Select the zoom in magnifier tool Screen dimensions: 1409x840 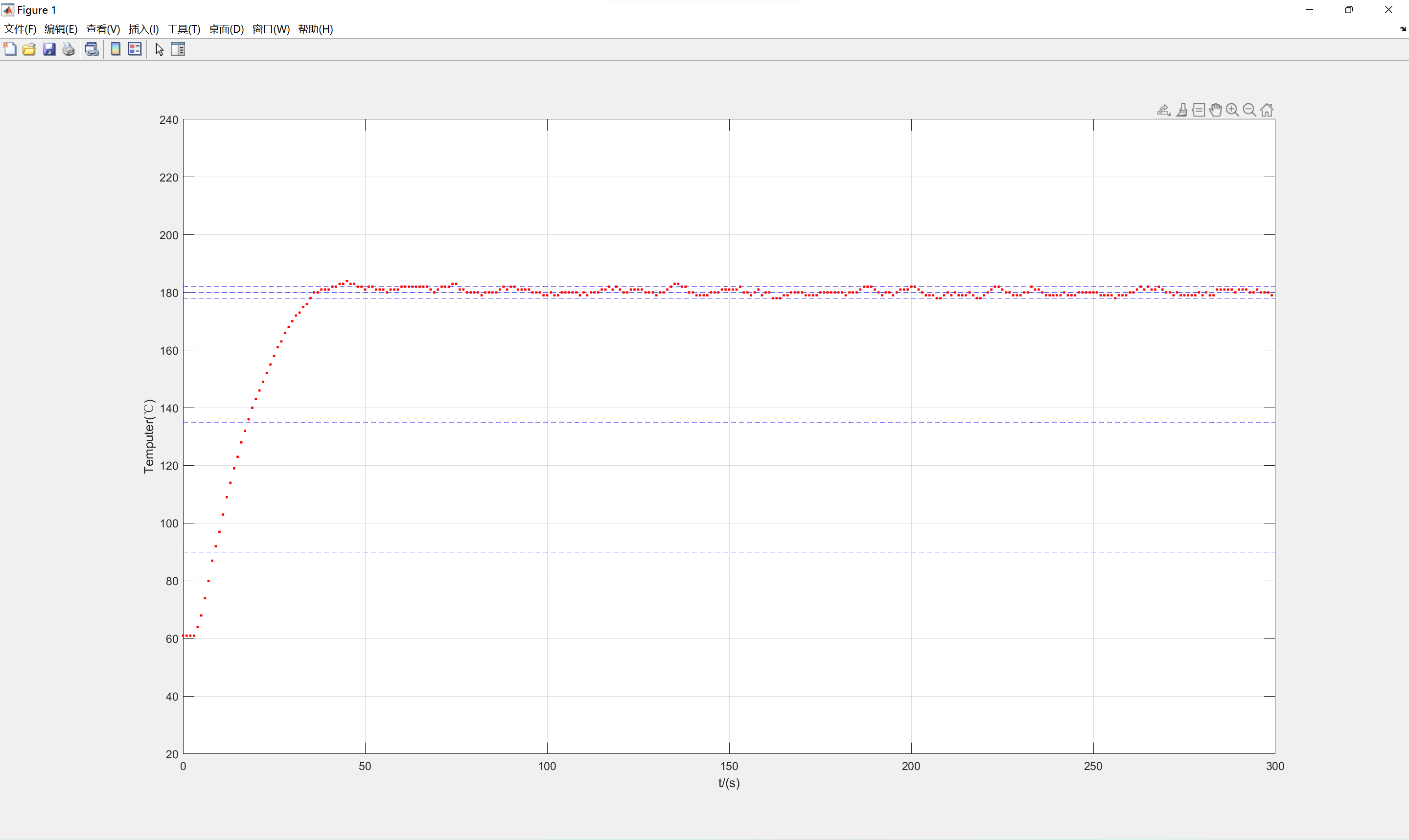coord(1232,110)
